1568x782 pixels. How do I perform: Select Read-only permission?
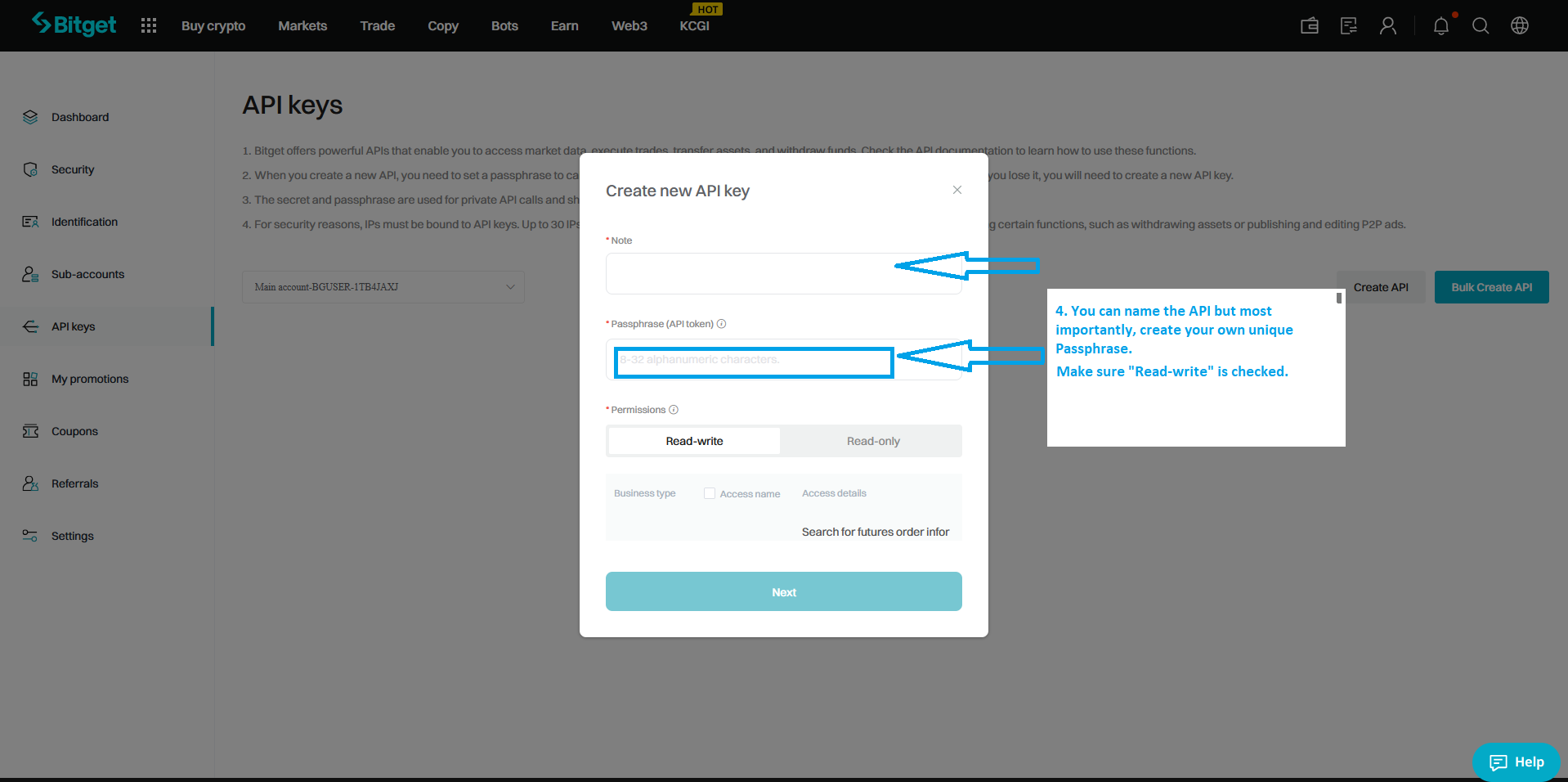pyautogui.click(x=873, y=441)
